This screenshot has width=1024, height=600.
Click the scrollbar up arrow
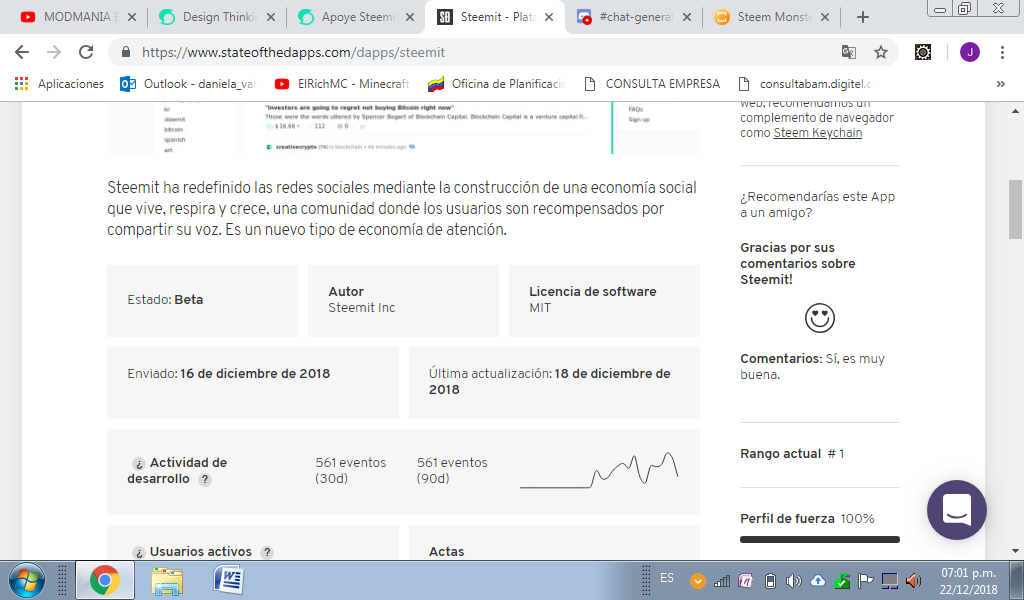point(1016,111)
